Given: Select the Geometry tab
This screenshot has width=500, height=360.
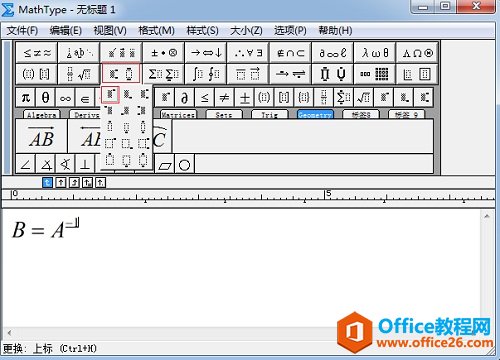Looking at the screenshot, I should point(315,115).
